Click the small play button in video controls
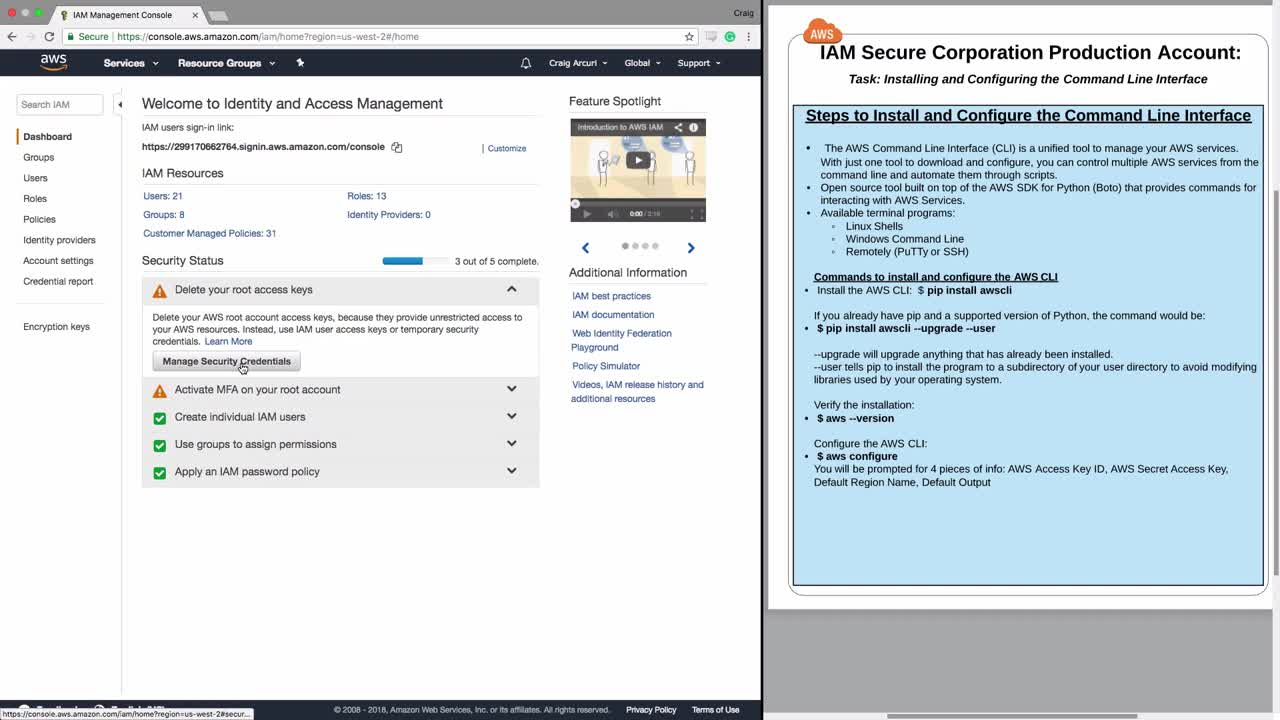 587,213
